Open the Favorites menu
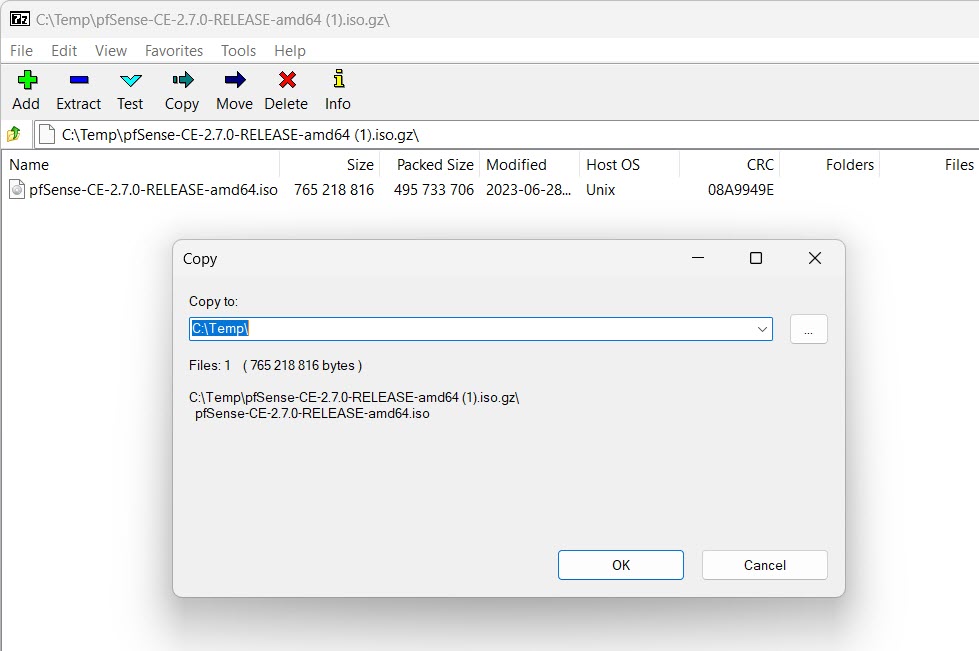 (173, 50)
